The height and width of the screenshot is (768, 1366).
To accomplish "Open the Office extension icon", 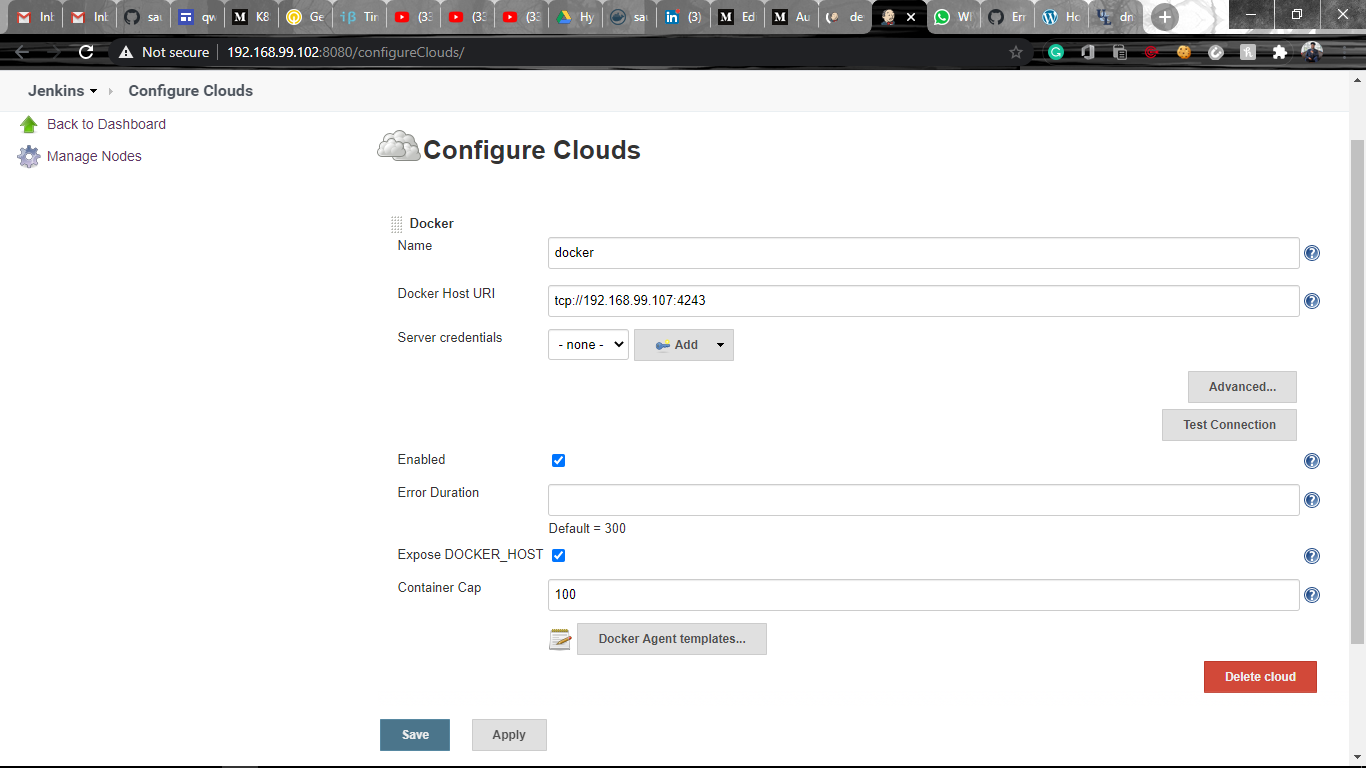I will 1088,52.
